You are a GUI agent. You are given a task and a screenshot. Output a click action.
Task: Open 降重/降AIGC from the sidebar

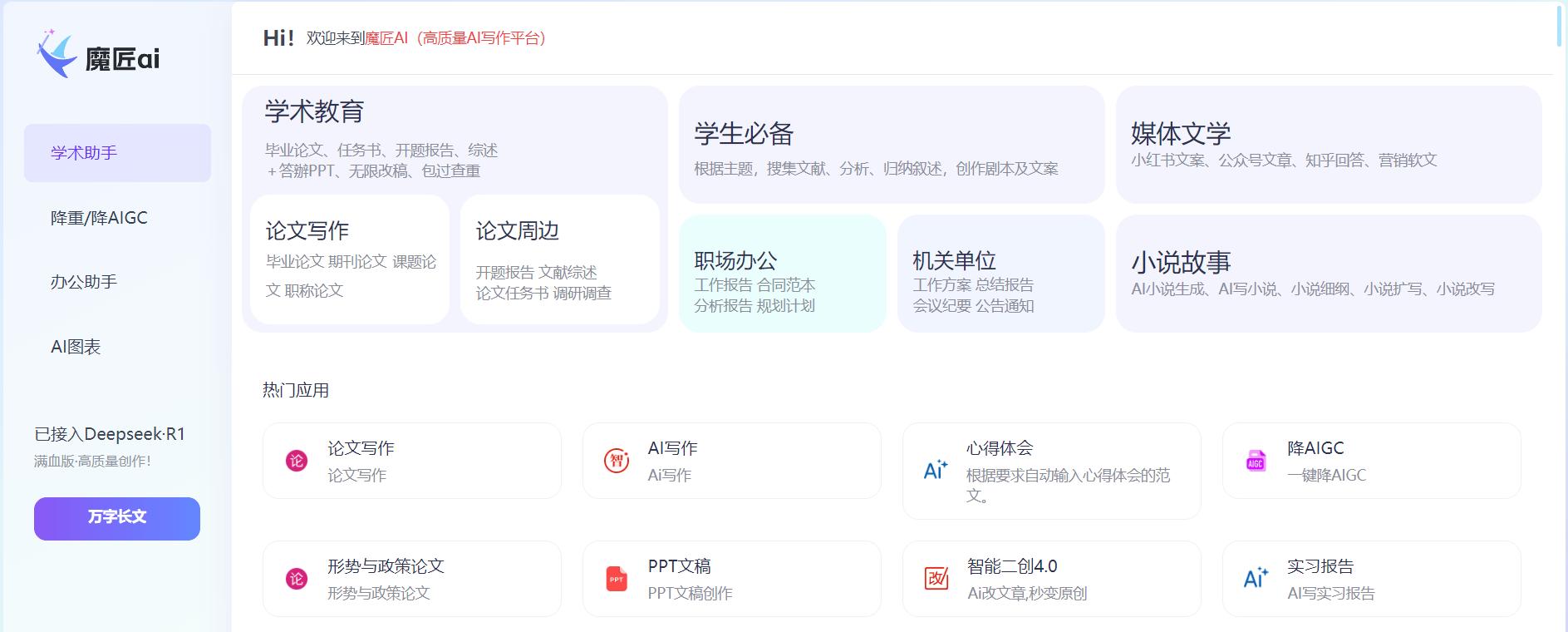pyautogui.click(x=117, y=218)
